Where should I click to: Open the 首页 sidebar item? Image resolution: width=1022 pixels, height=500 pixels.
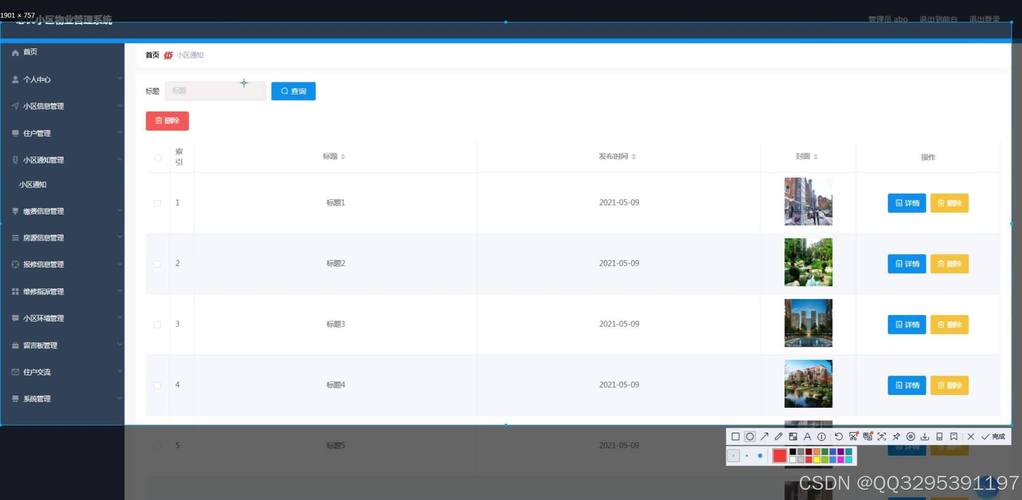point(30,52)
